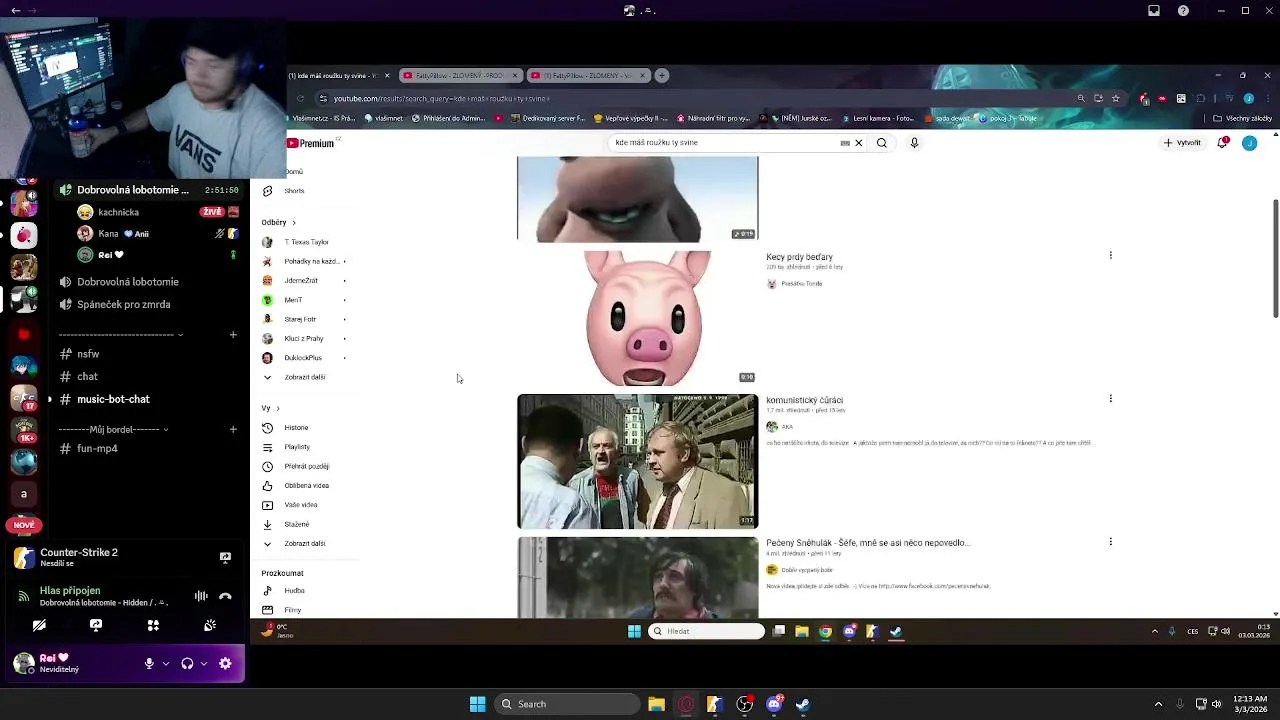Open the Vy section header
Screen dimensions: 1280x720
270,408
